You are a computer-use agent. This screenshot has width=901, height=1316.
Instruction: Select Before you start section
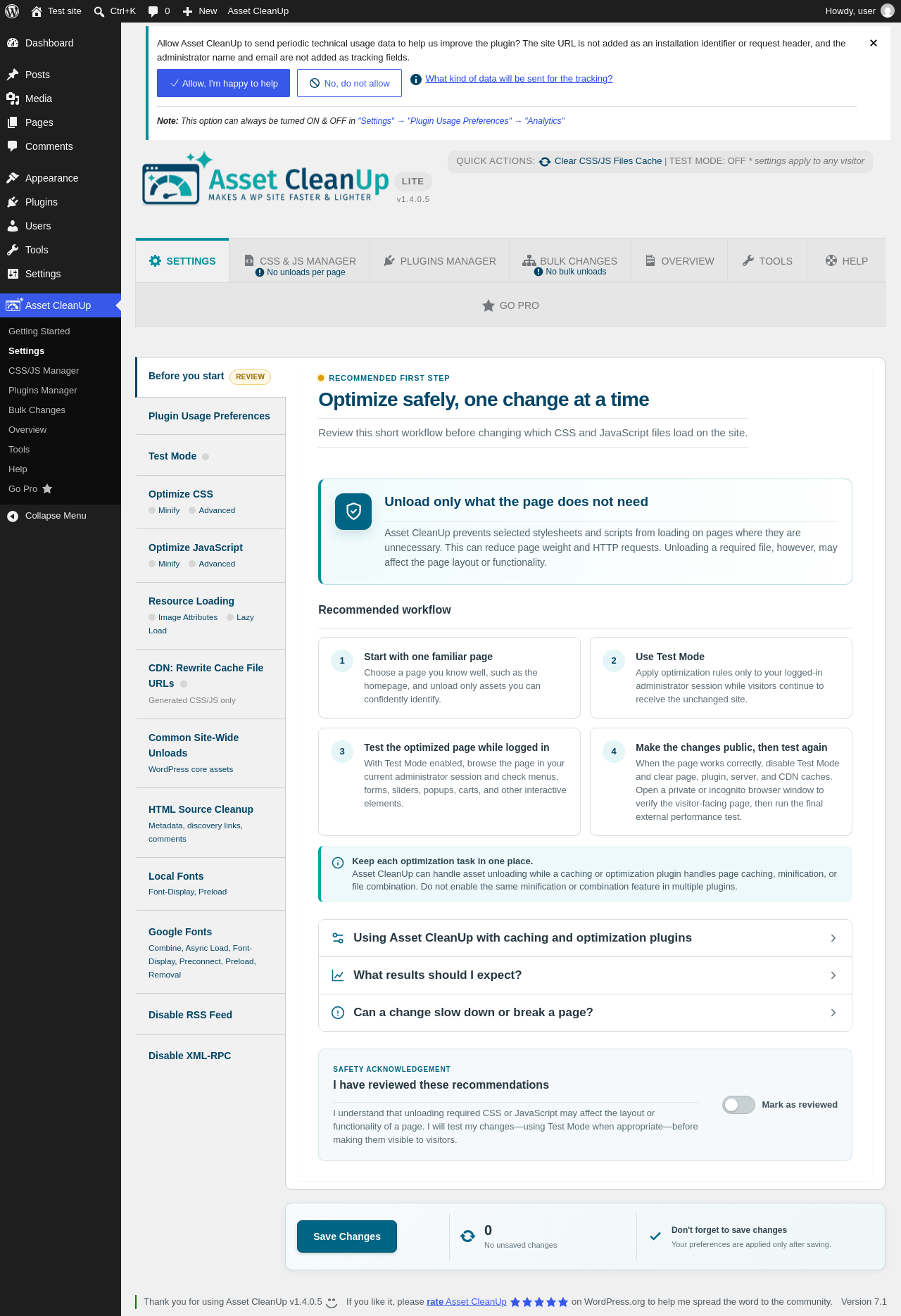click(210, 377)
